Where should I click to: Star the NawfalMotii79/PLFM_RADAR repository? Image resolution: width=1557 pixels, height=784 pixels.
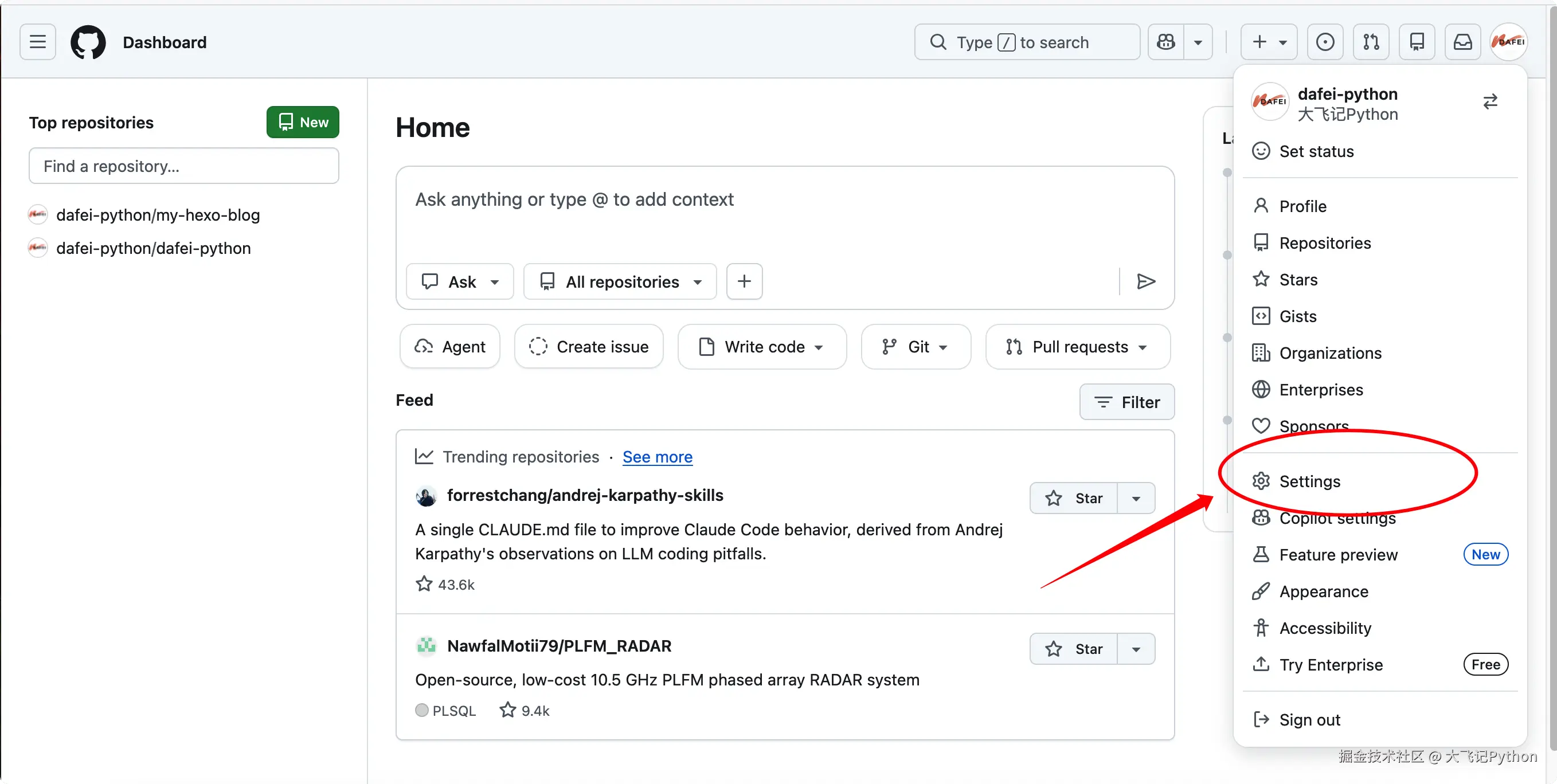pyautogui.click(x=1074, y=648)
